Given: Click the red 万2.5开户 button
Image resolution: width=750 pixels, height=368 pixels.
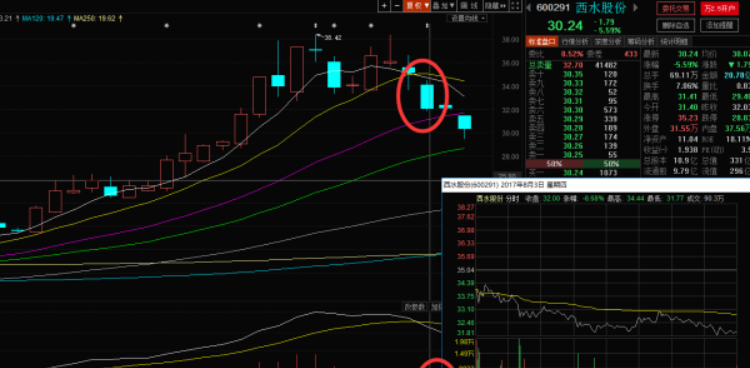Looking at the screenshot, I should click(x=720, y=8).
